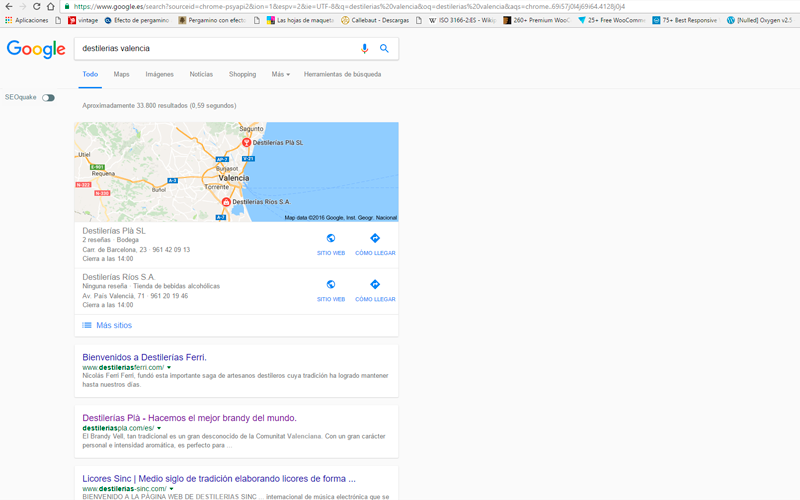
Task: Reload the page with refresh icon
Action: pyautogui.click(x=36, y=6)
